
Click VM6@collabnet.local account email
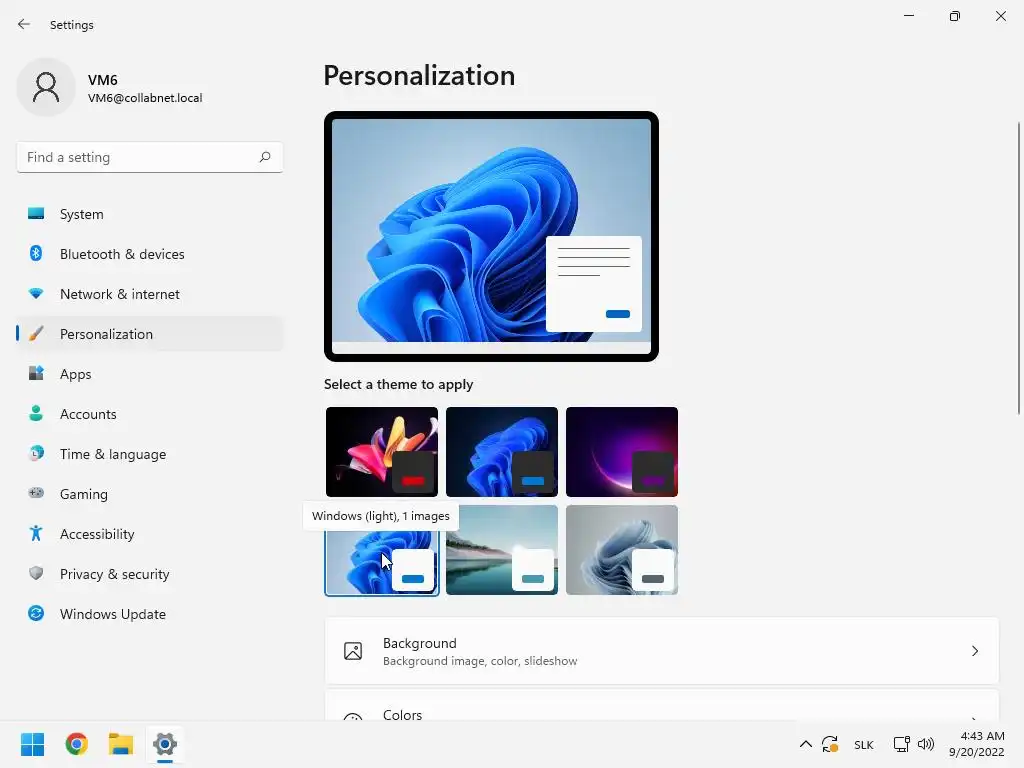click(x=145, y=98)
